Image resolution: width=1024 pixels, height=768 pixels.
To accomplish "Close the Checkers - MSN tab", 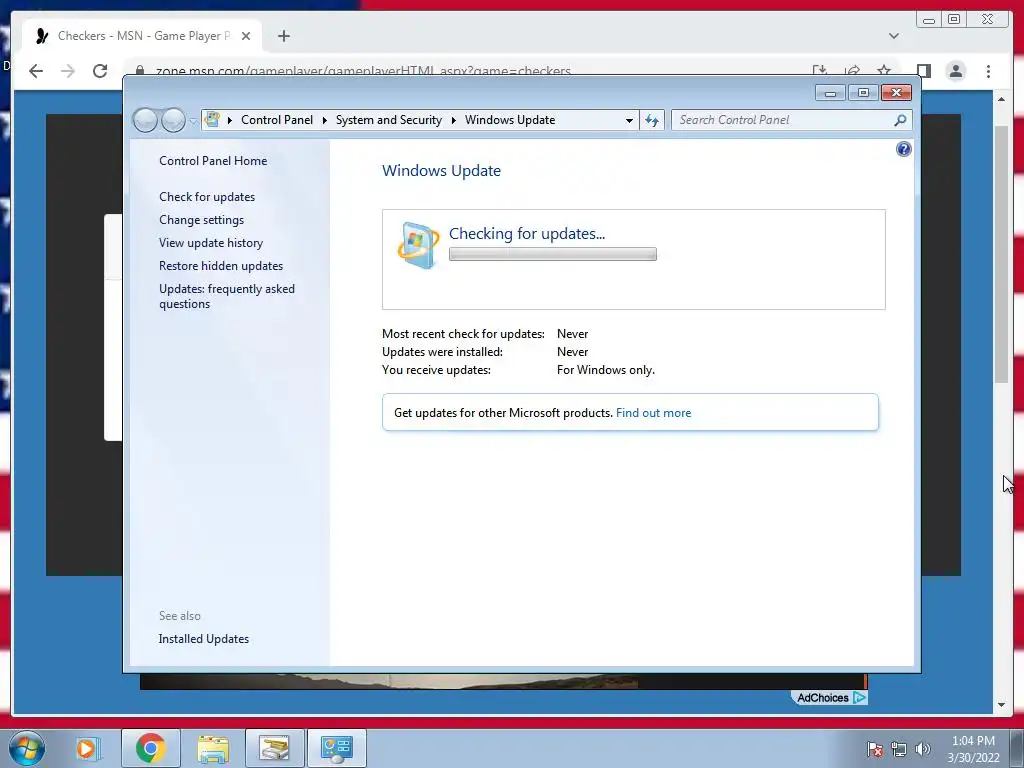I will point(246,36).
